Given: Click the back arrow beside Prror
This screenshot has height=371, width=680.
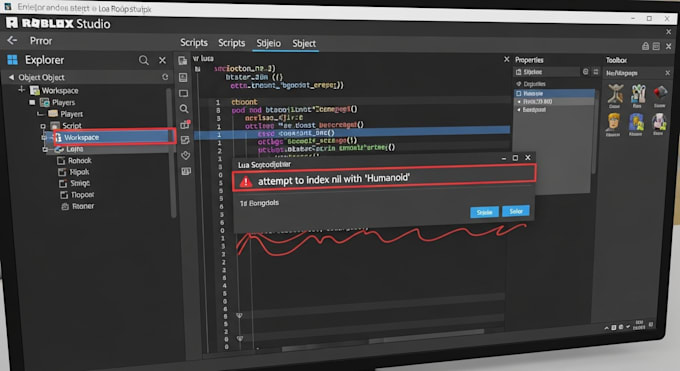Looking at the screenshot, I should pos(12,41).
